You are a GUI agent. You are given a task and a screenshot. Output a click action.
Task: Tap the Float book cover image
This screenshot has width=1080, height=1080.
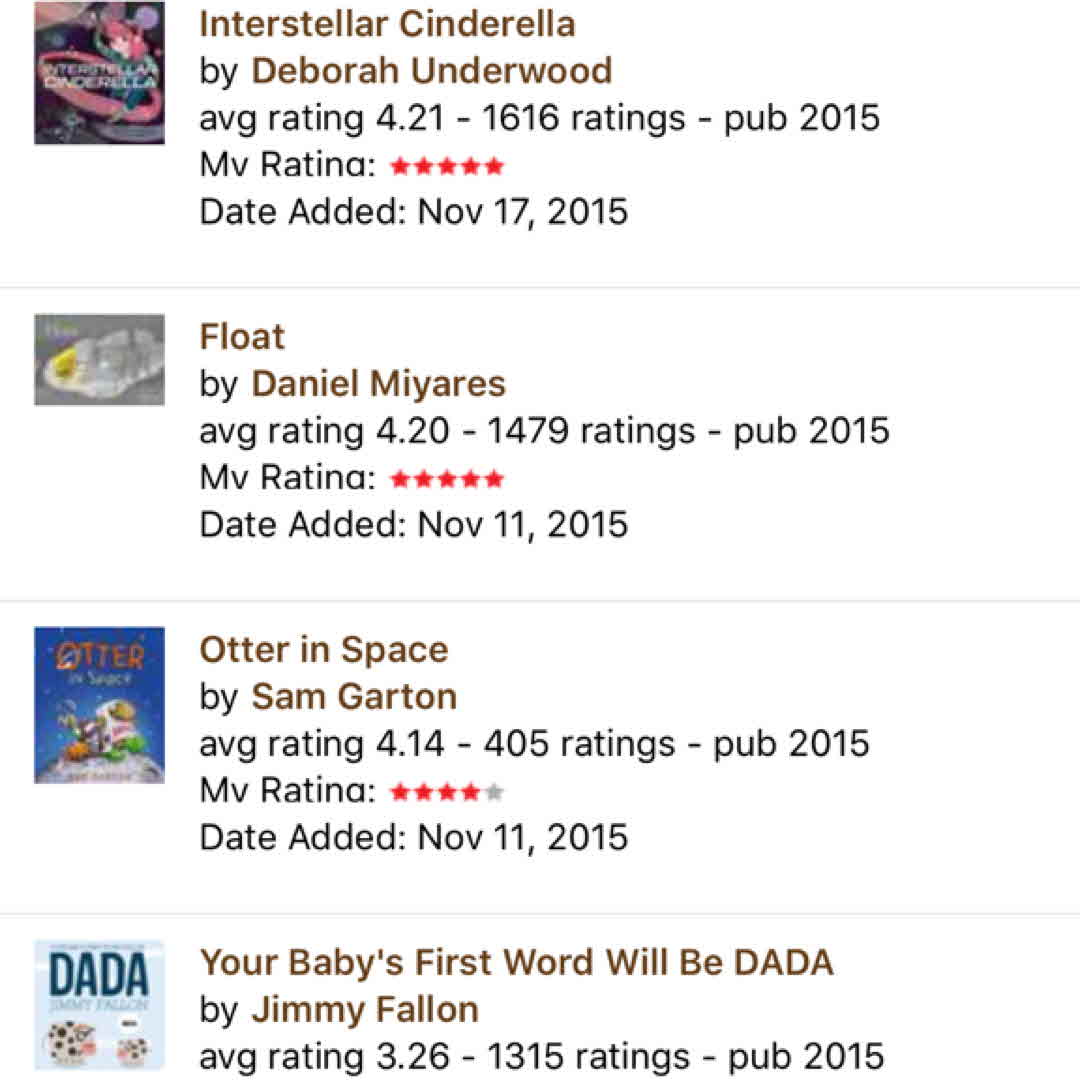tap(99, 360)
